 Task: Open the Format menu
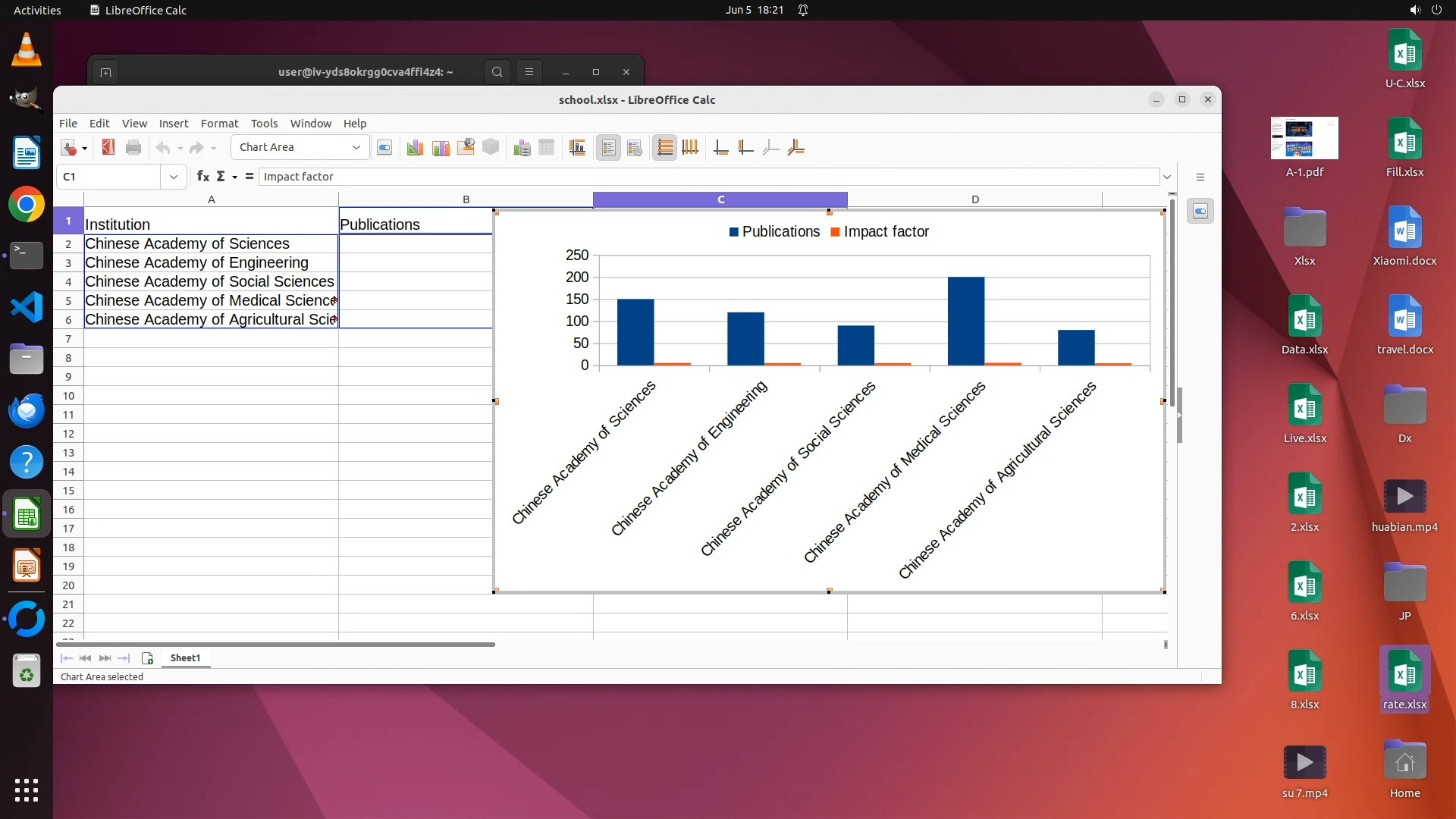coord(219,124)
